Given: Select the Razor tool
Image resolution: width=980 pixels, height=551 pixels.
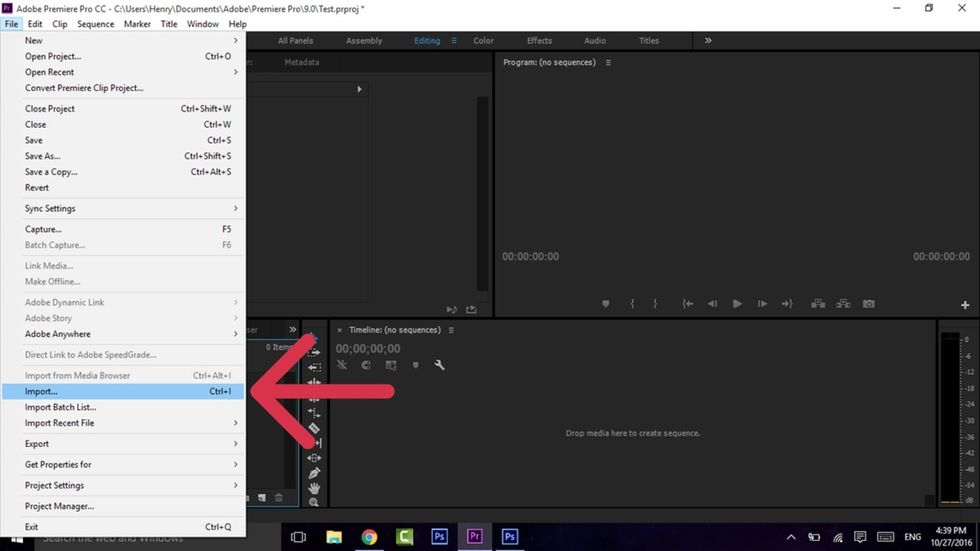Looking at the screenshot, I should (314, 428).
